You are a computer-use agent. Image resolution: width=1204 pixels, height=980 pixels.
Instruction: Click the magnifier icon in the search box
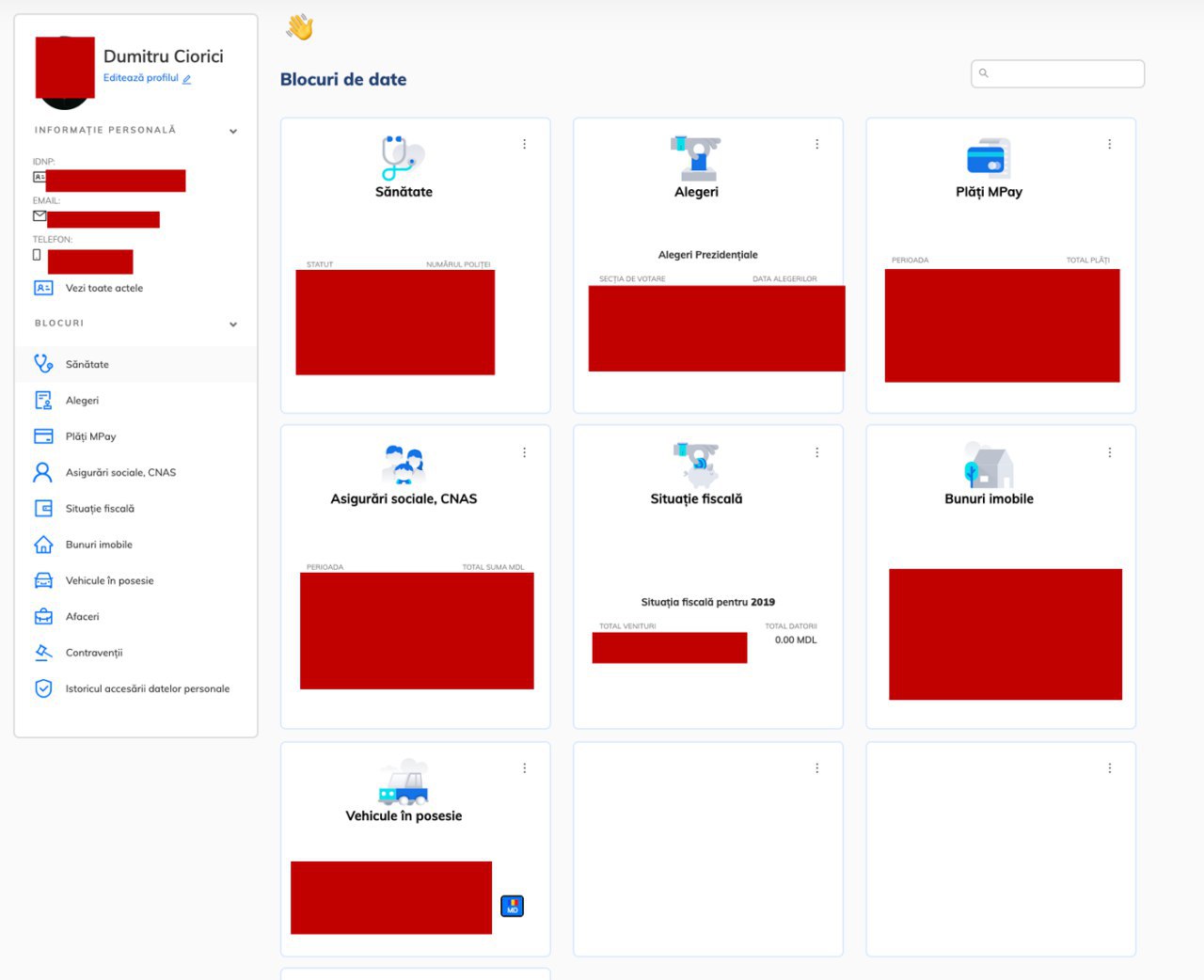coord(984,72)
